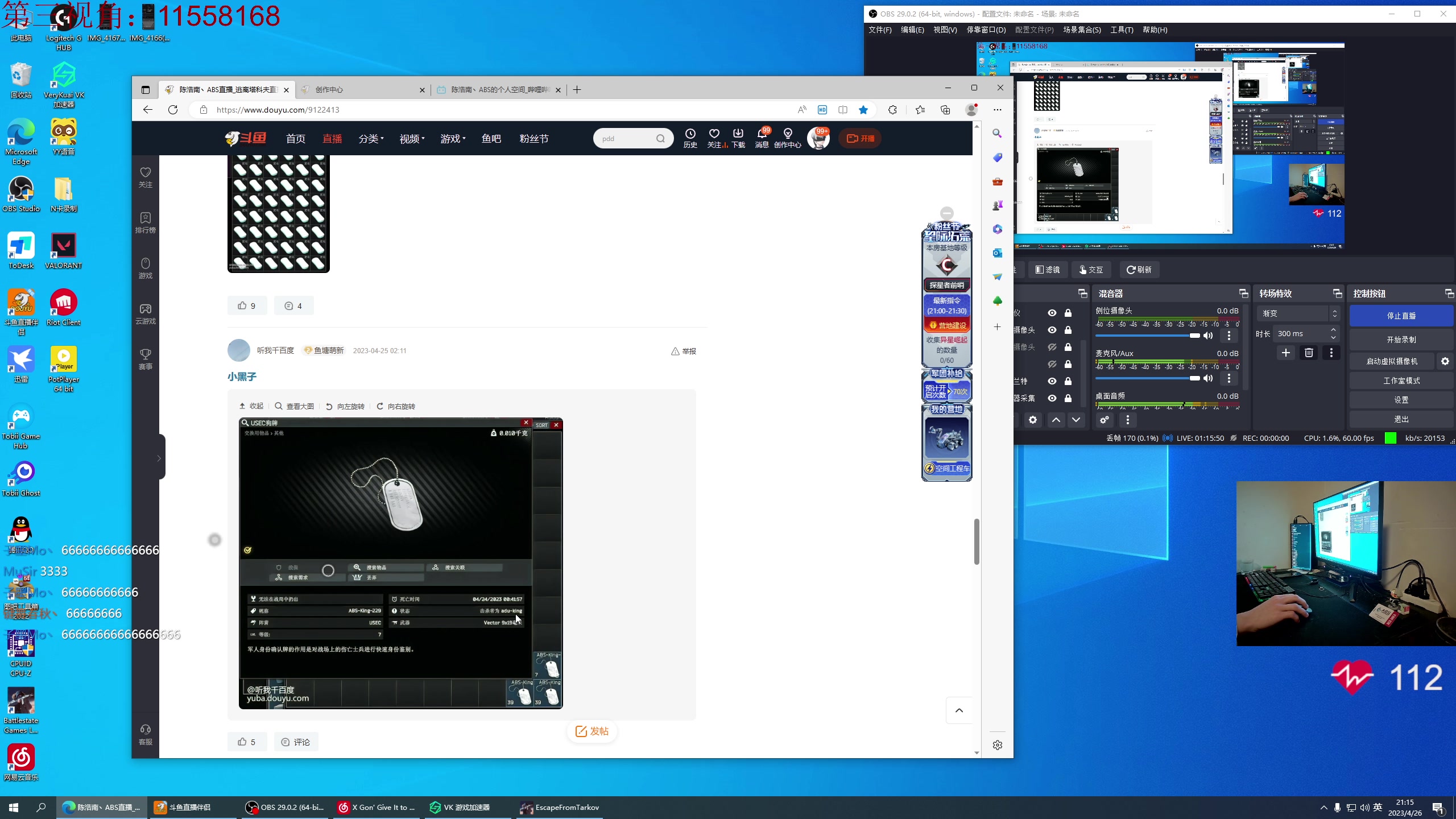The height and width of the screenshot is (819, 1456).
Task: Open Edge collections icon
Action: (945, 110)
